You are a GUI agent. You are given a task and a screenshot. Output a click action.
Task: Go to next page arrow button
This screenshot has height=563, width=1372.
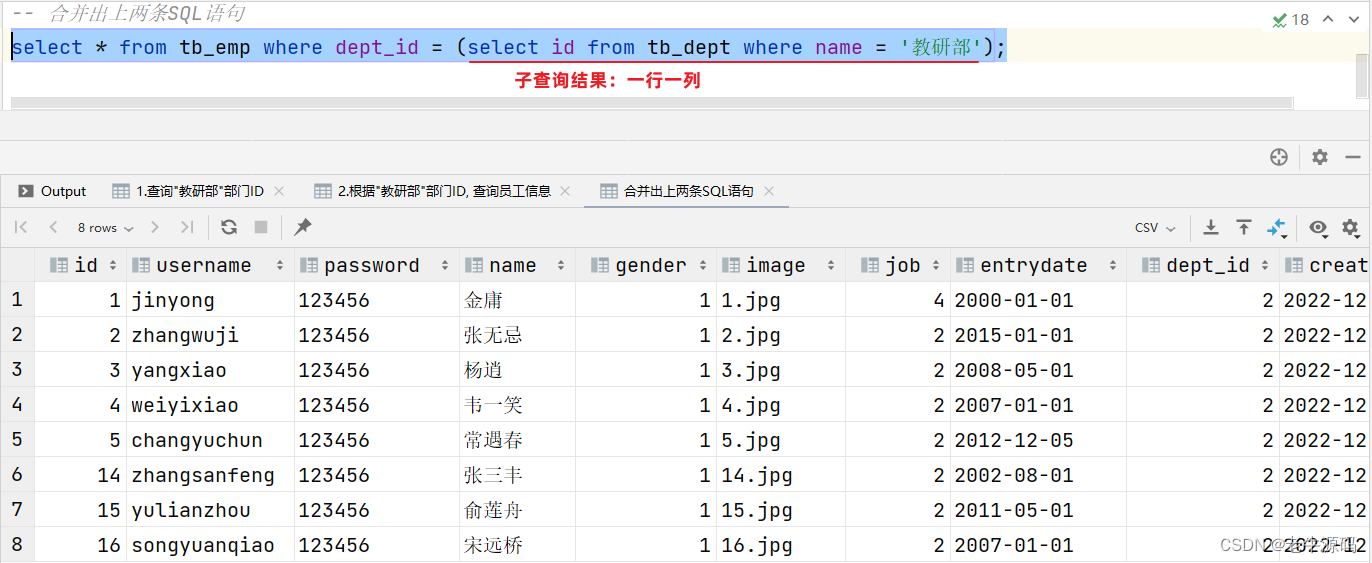[155, 228]
